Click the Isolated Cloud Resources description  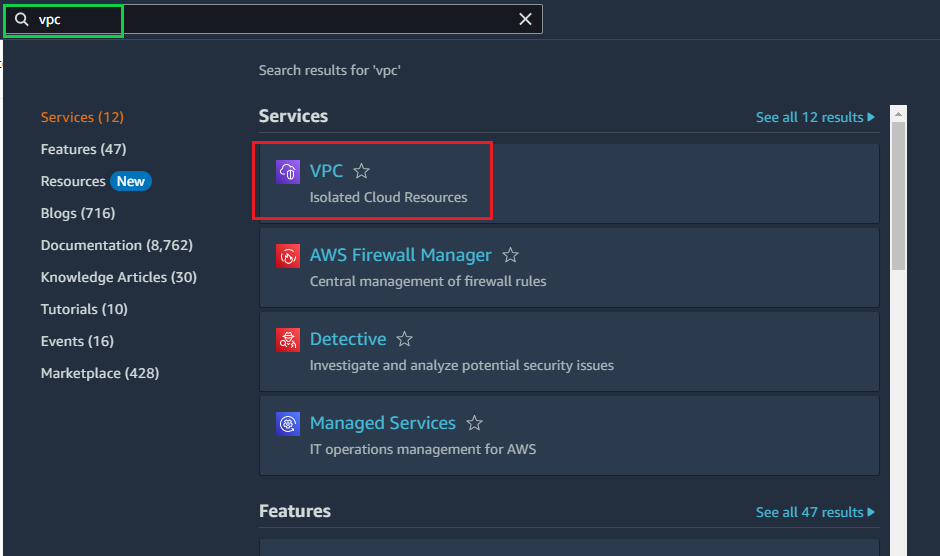click(x=388, y=197)
